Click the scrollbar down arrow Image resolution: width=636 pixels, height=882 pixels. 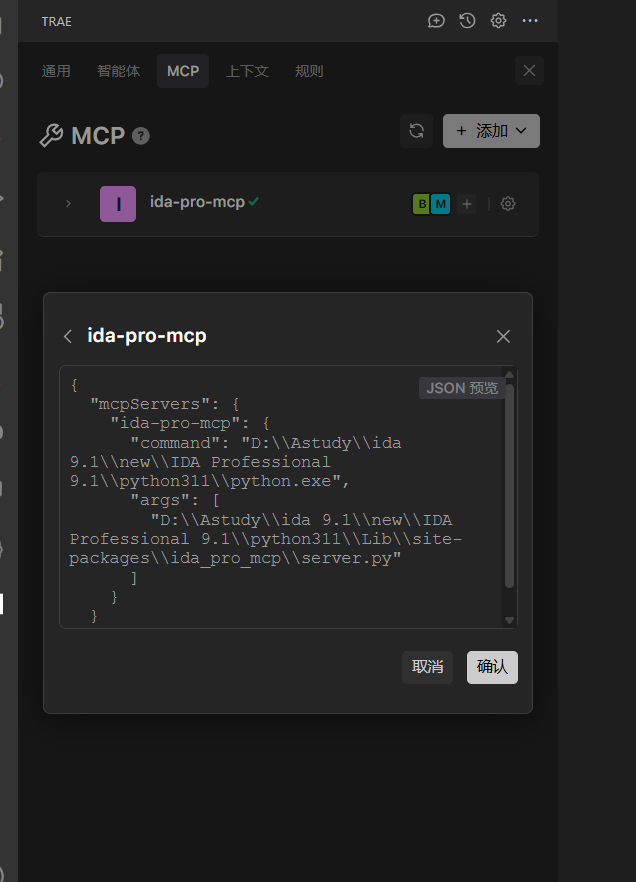point(509,620)
